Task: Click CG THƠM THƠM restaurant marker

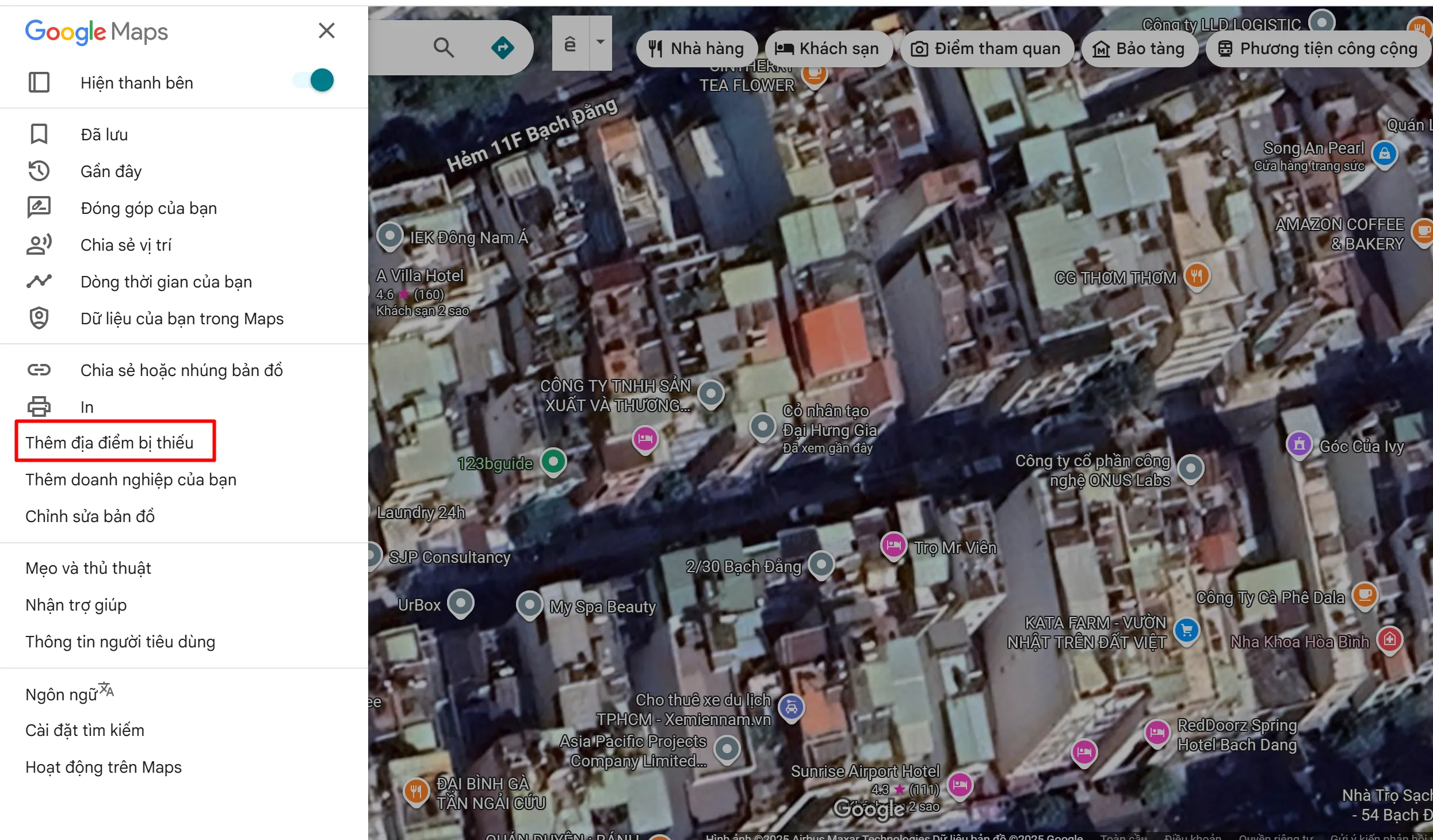Action: [x=1197, y=276]
